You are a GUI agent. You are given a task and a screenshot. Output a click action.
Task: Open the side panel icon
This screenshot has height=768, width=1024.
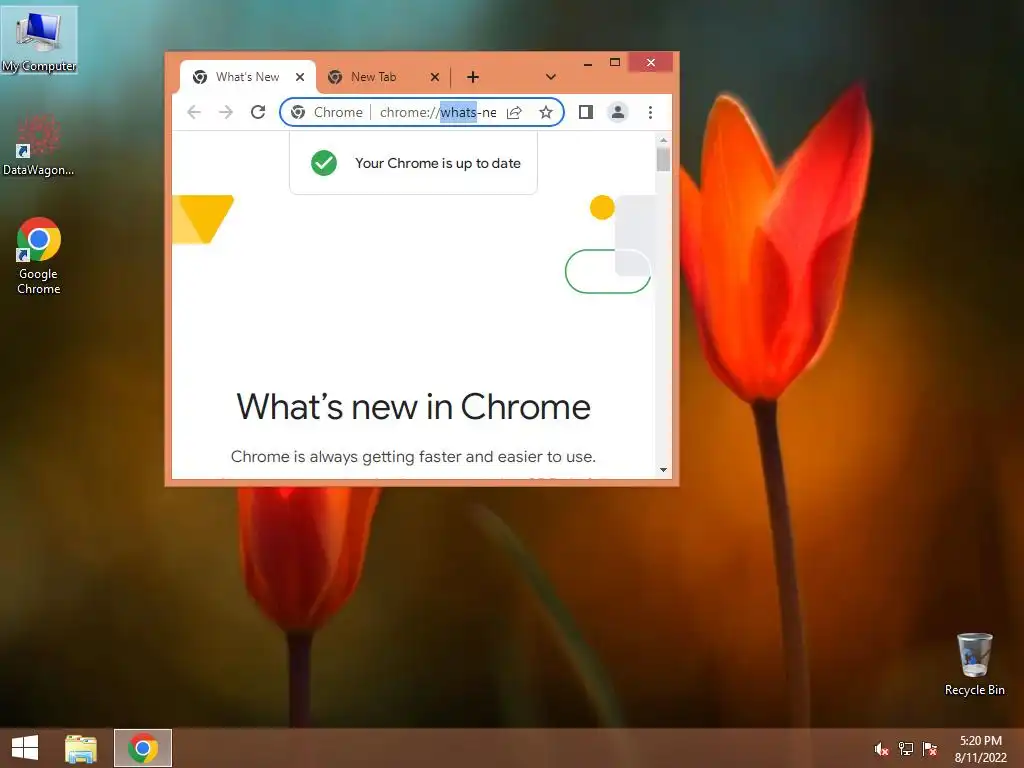(x=586, y=112)
